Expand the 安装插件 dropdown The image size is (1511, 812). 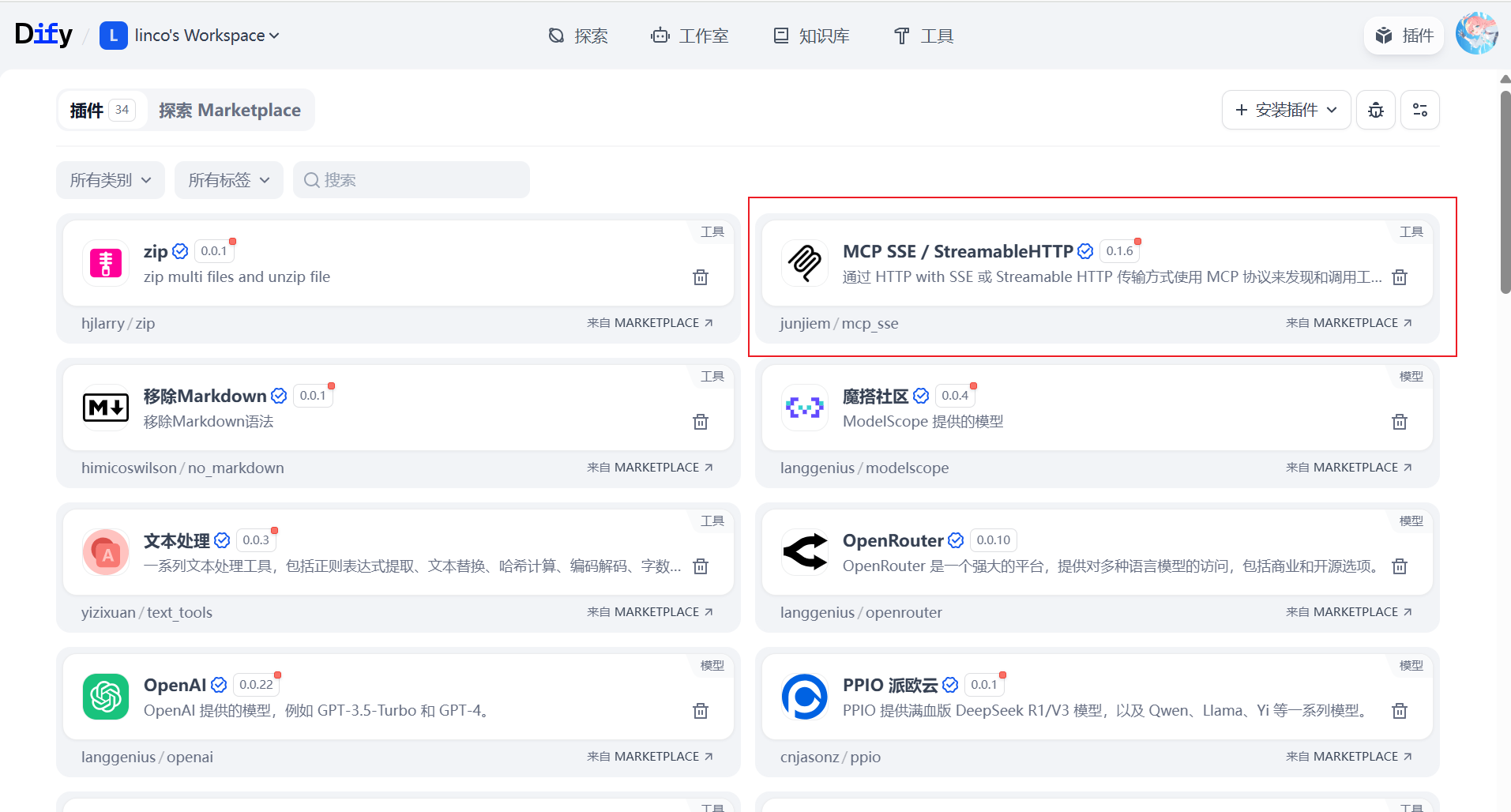(1286, 110)
